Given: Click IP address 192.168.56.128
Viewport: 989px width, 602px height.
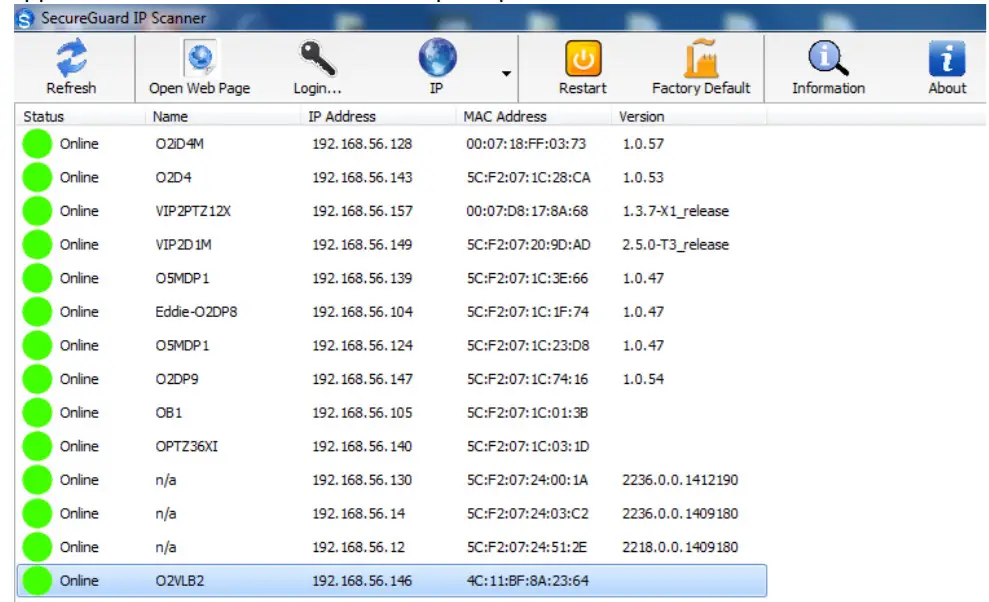Looking at the screenshot, I should (362, 144).
